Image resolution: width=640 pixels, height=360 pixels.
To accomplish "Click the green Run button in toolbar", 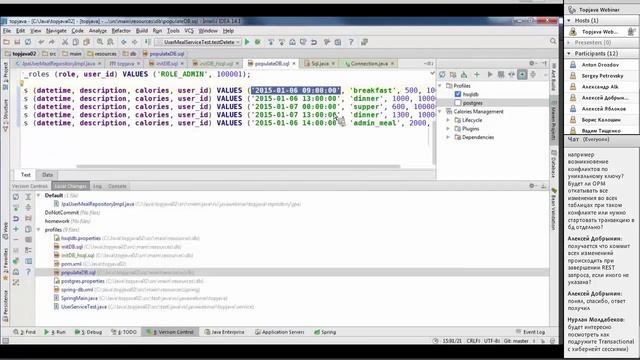I will (x=247, y=42).
